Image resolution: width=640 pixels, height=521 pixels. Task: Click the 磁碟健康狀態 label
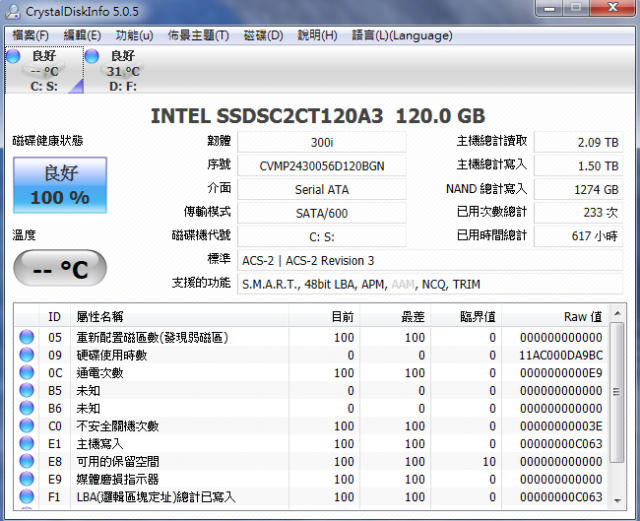click(48, 141)
